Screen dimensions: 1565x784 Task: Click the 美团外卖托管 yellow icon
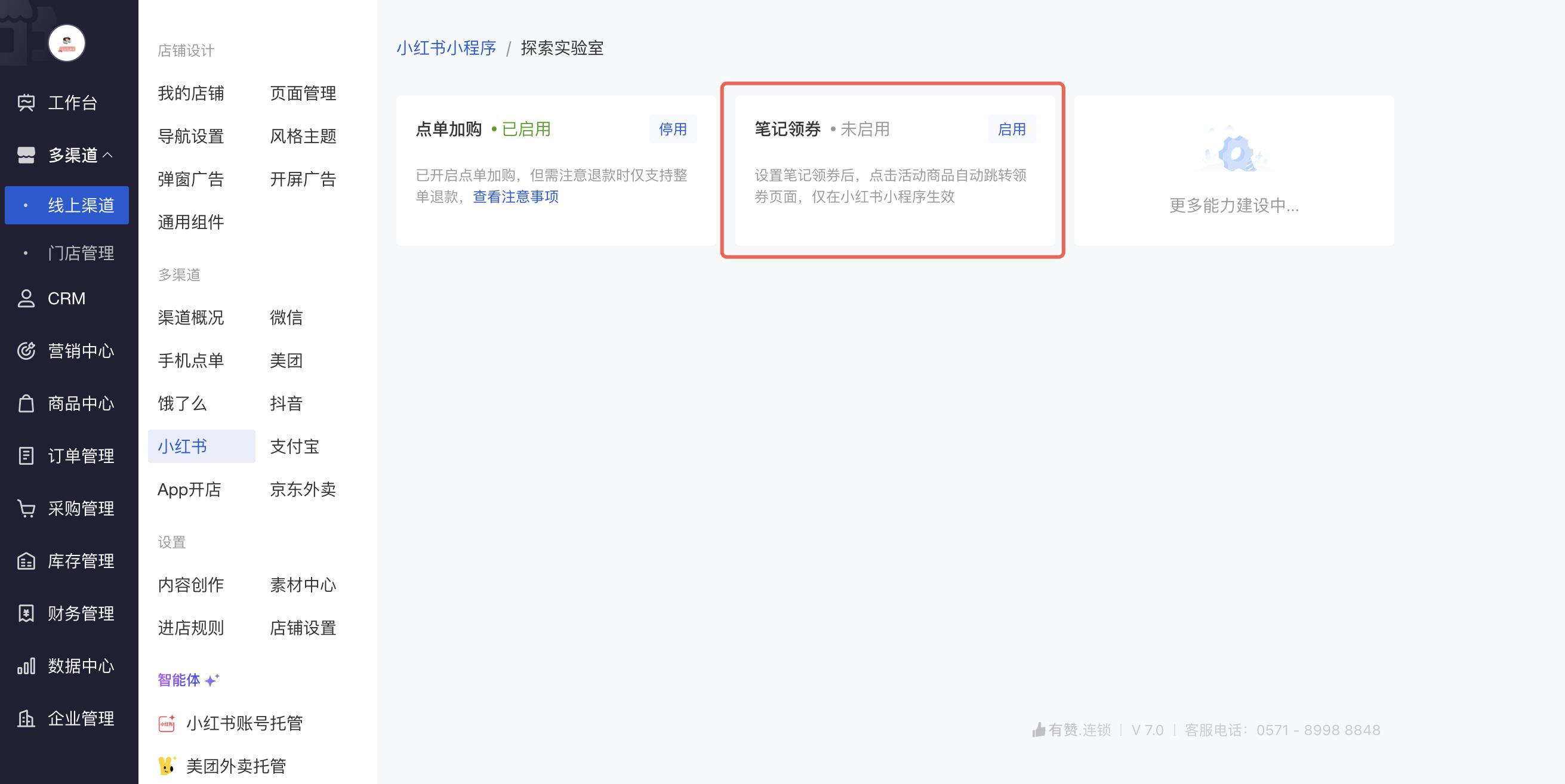(167, 766)
